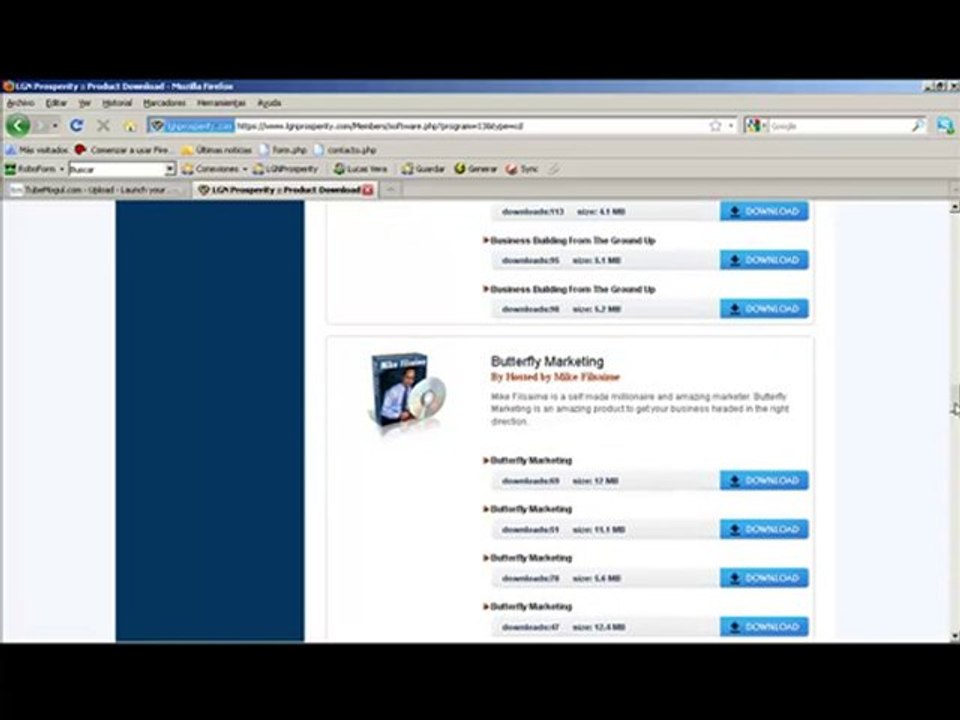
Task: Open the Marcadores menu
Action: point(164,103)
